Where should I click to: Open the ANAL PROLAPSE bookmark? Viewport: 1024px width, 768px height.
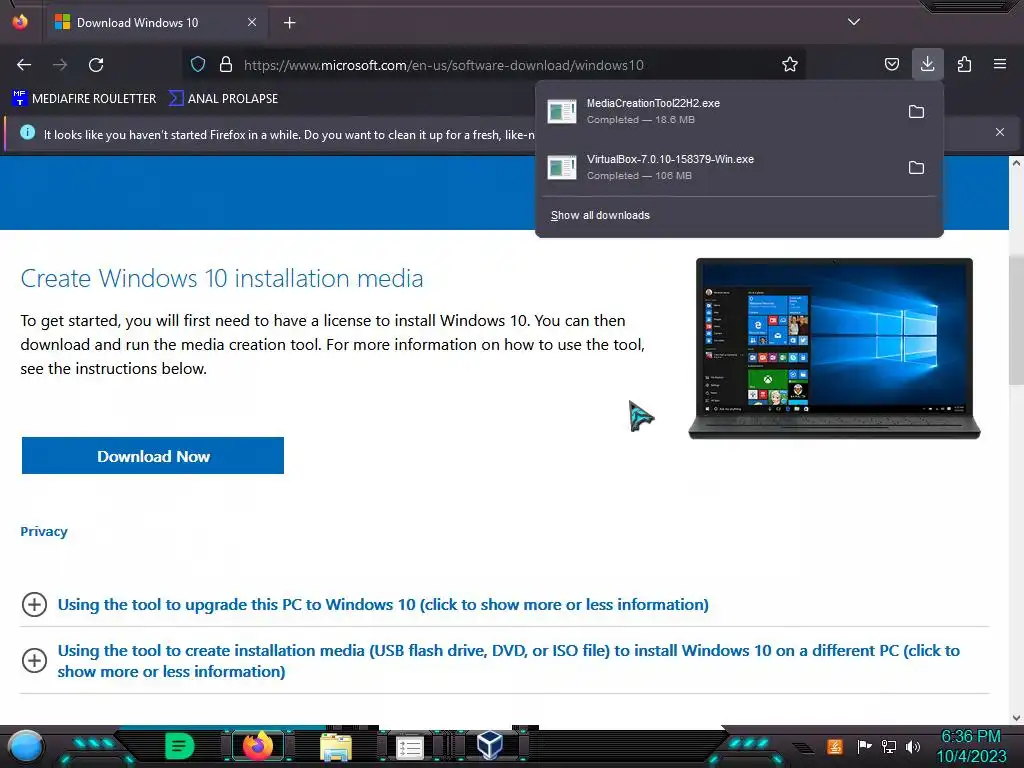coord(223,99)
